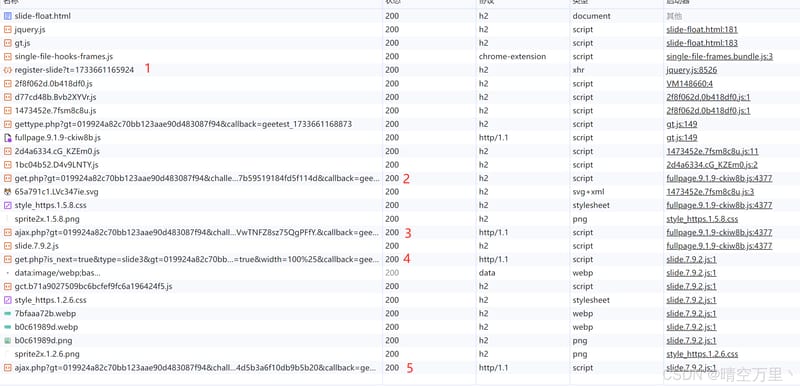Viewport: 800px width, 388px height.
Task: Open initiator link style_https.1.2.6.css
Action: point(702,354)
